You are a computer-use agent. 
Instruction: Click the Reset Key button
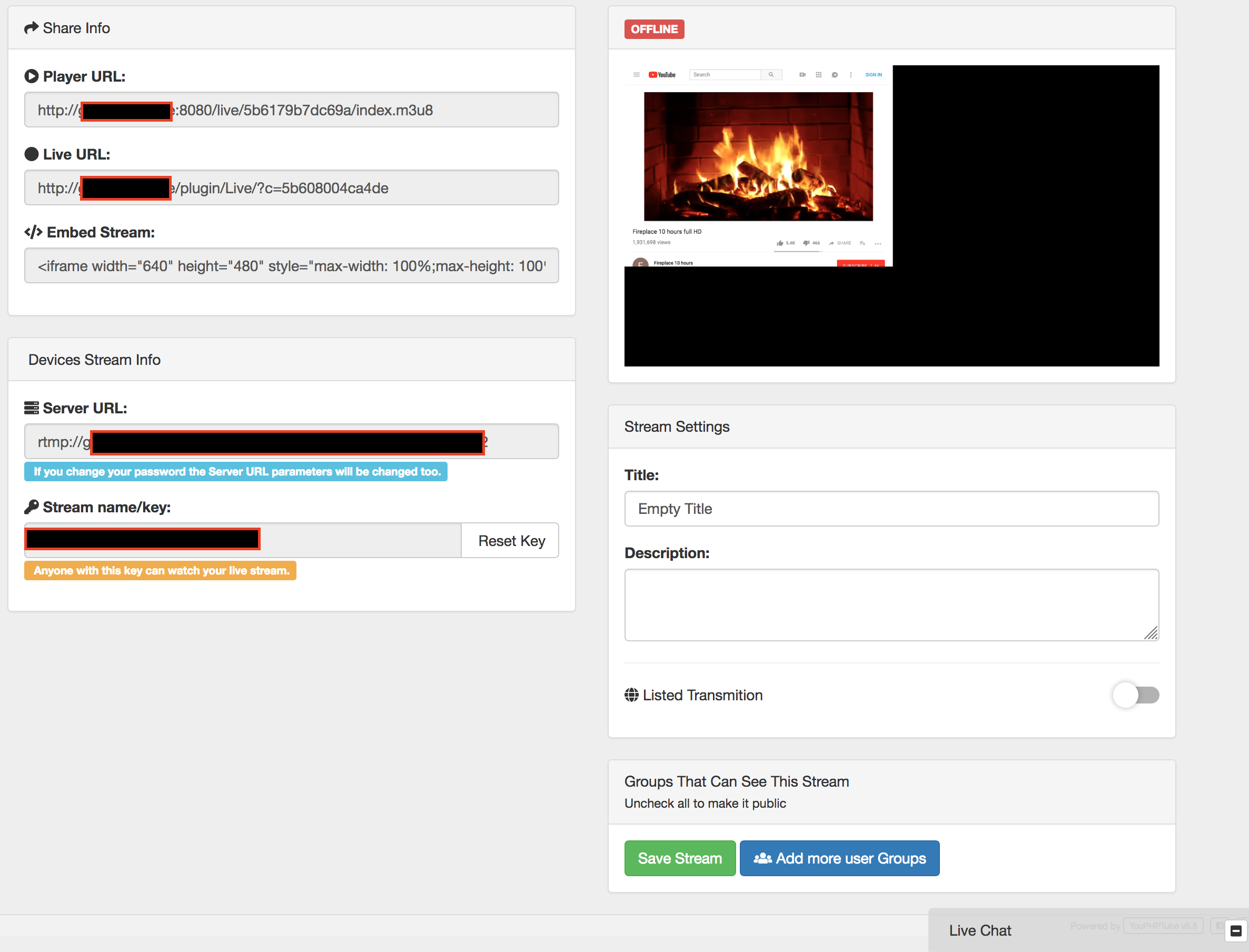tap(511, 541)
